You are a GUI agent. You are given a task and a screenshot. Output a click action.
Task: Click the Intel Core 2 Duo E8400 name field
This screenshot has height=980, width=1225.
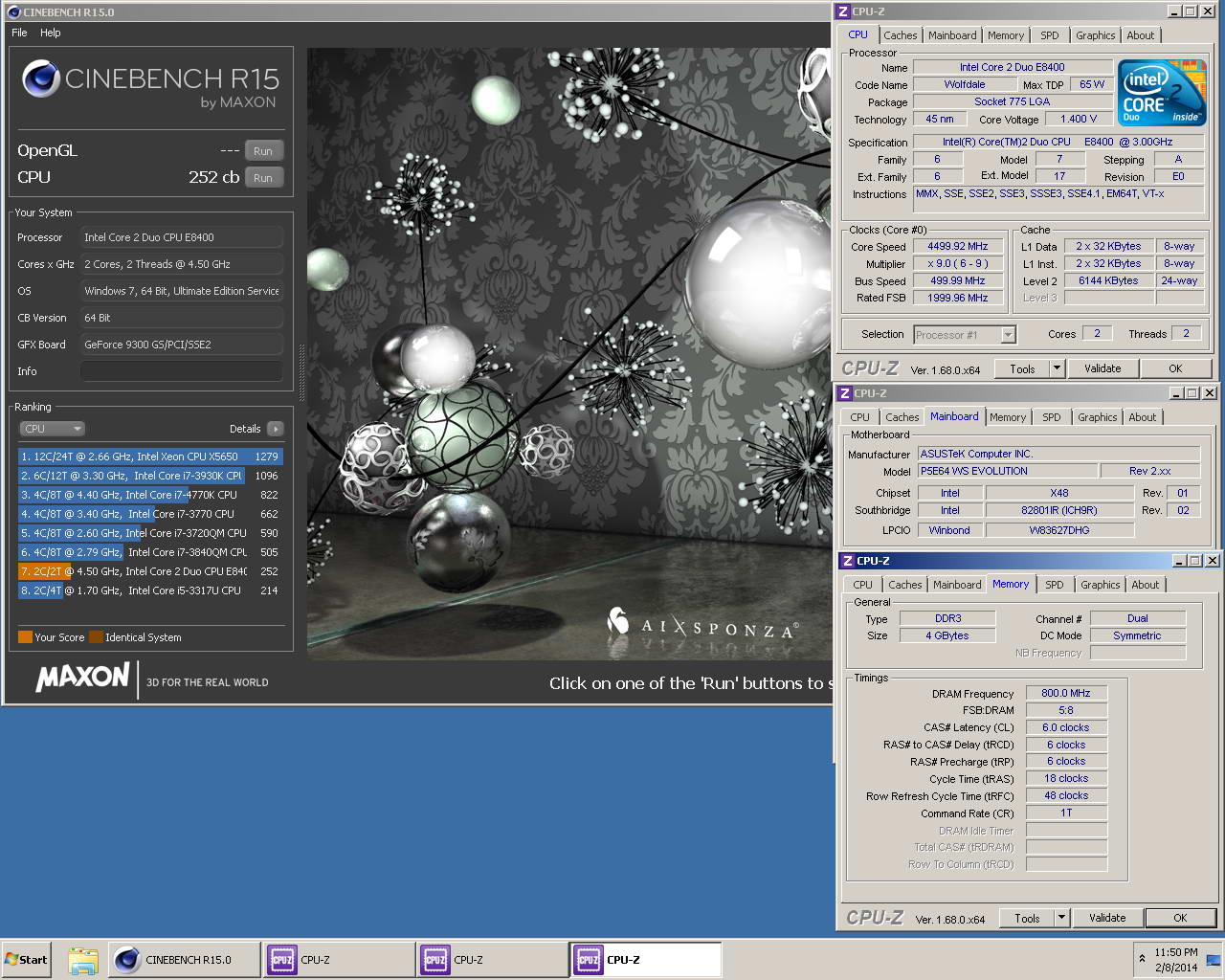click(1013, 67)
